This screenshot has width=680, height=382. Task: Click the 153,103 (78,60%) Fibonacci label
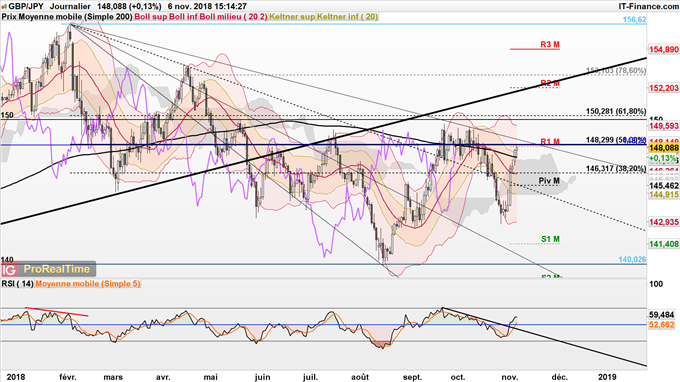point(616,70)
